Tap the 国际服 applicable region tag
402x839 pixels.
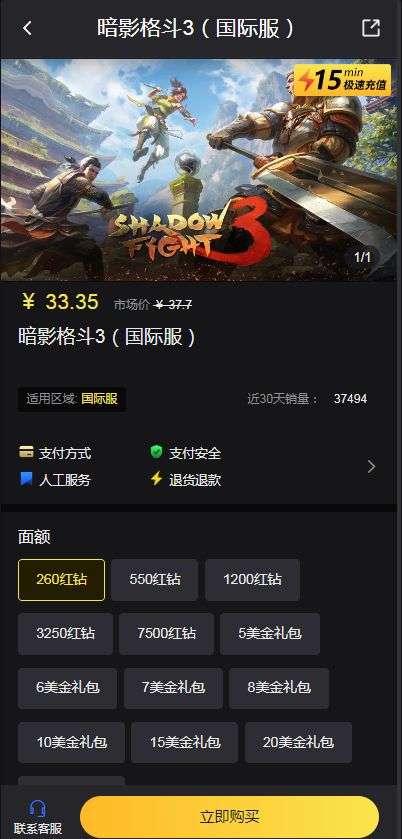coord(100,399)
